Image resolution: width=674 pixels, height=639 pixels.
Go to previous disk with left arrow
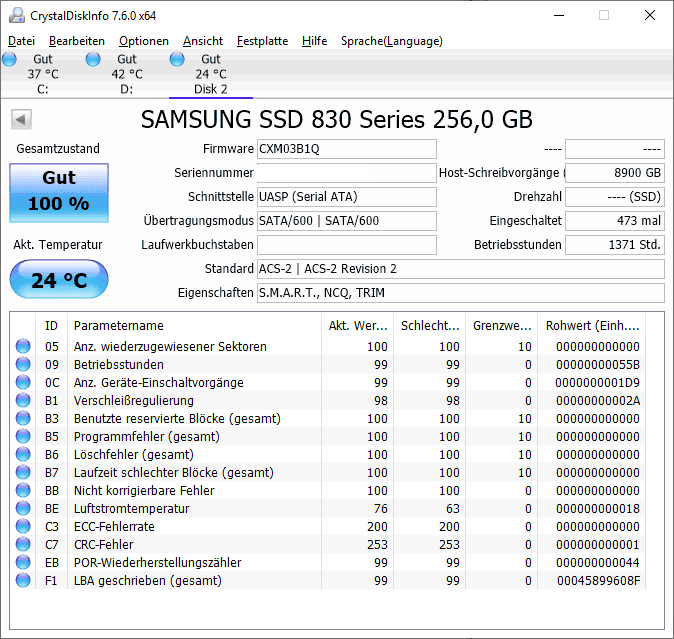tap(21, 119)
